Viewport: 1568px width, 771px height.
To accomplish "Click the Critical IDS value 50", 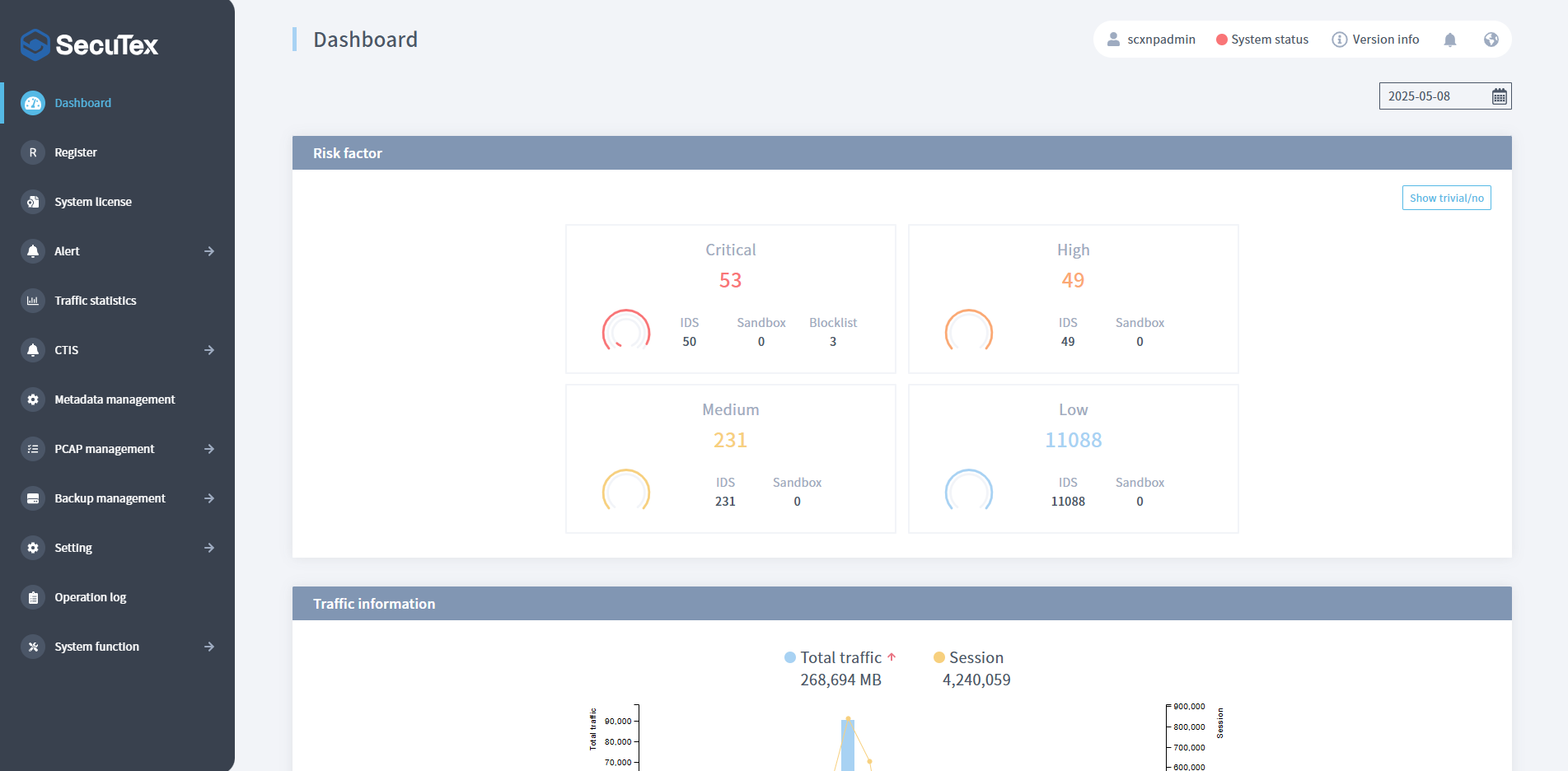I will click(x=690, y=342).
